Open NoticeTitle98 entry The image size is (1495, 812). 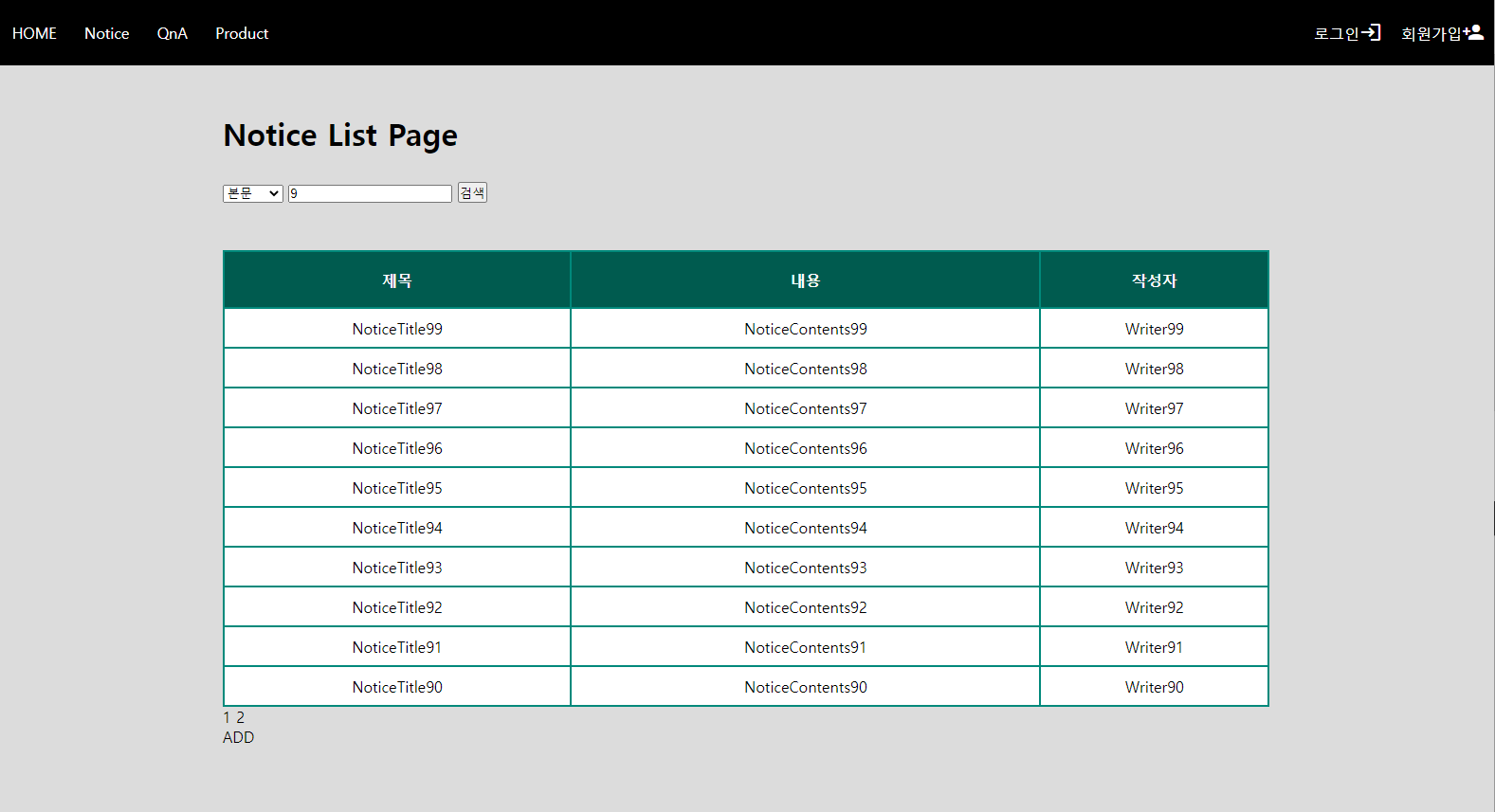pyautogui.click(x=397, y=369)
